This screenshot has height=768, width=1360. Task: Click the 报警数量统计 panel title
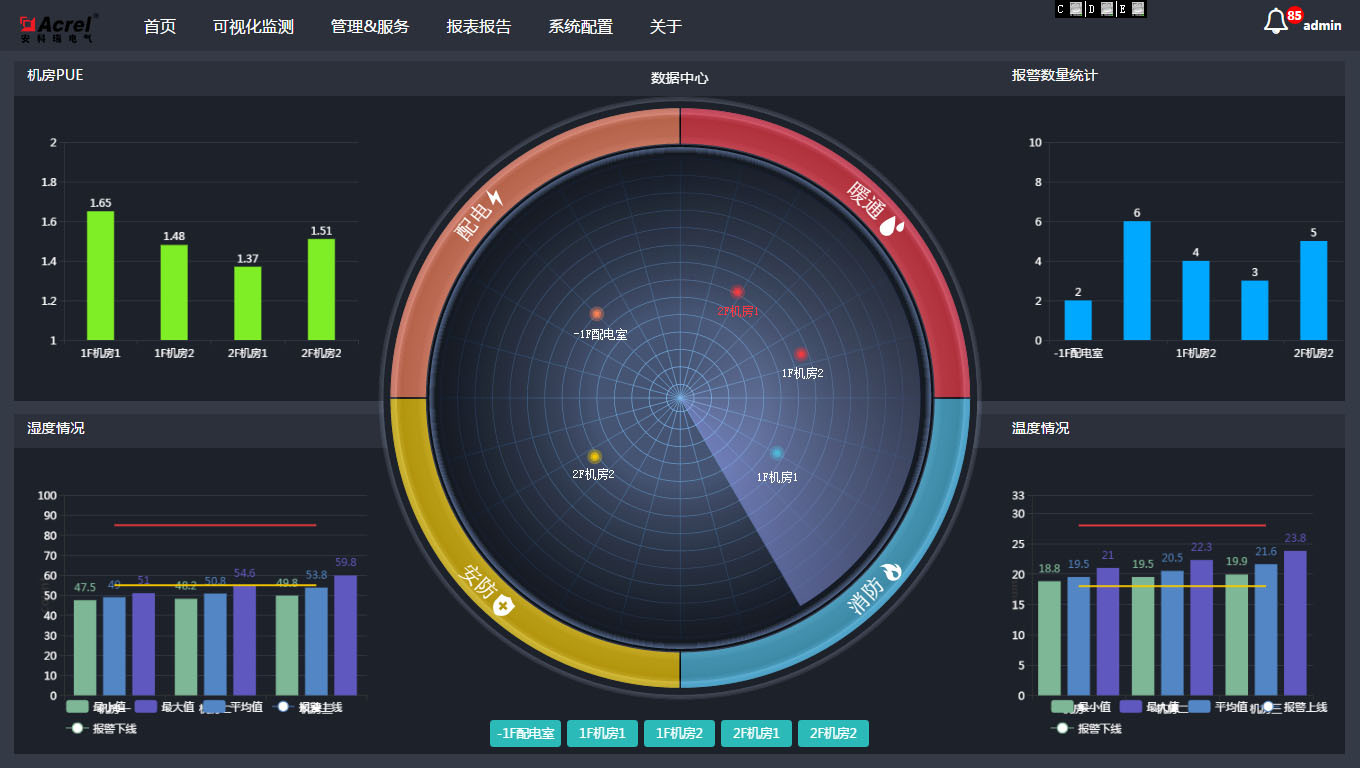1054,75
